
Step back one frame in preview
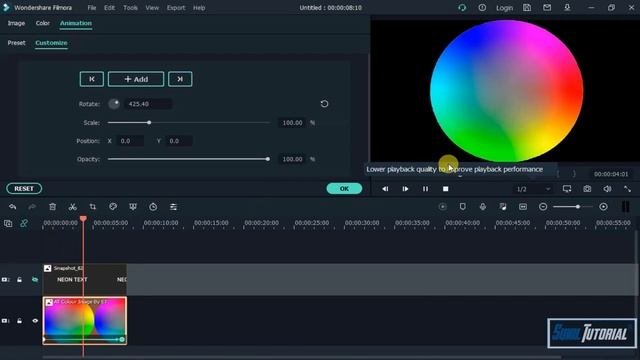385,189
